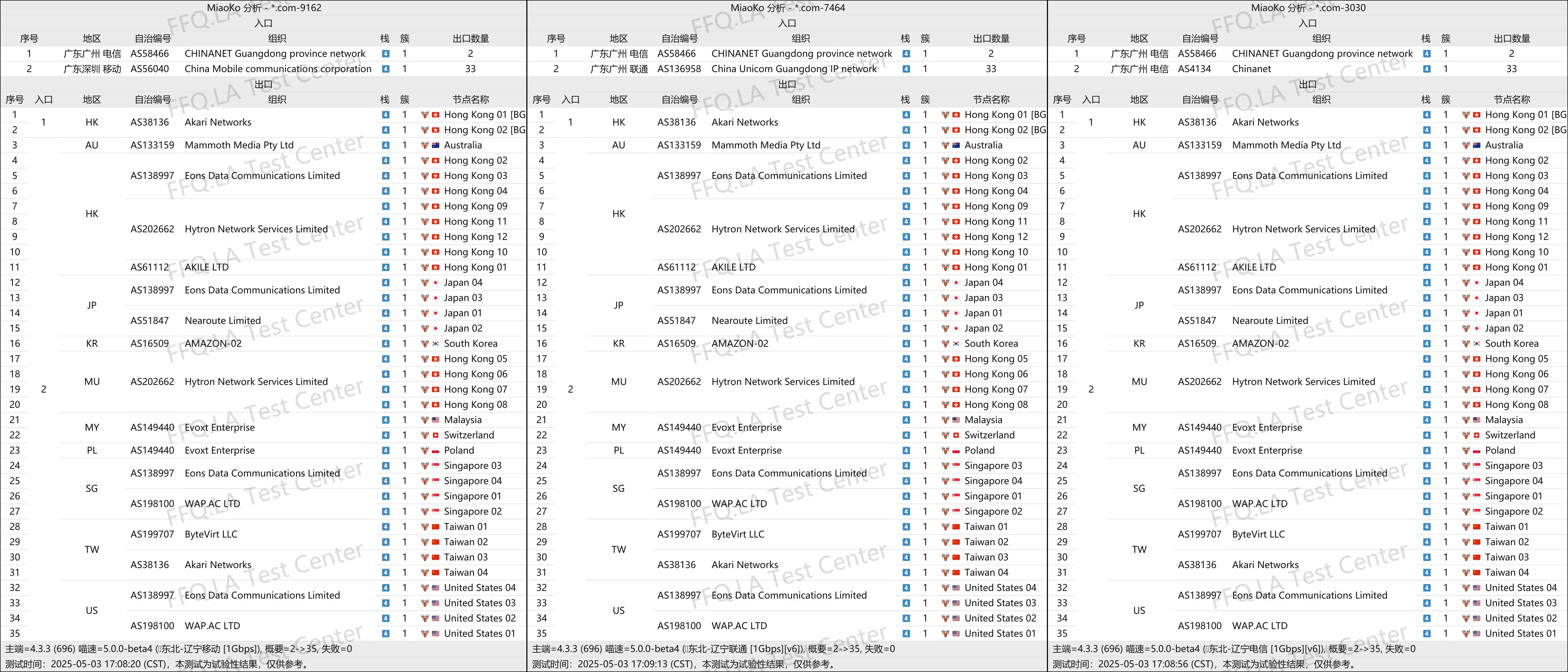1568x672 pixels.
Task: Click the Australia flag icon in the com-3030 table
Action: [x=1477, y=146]
